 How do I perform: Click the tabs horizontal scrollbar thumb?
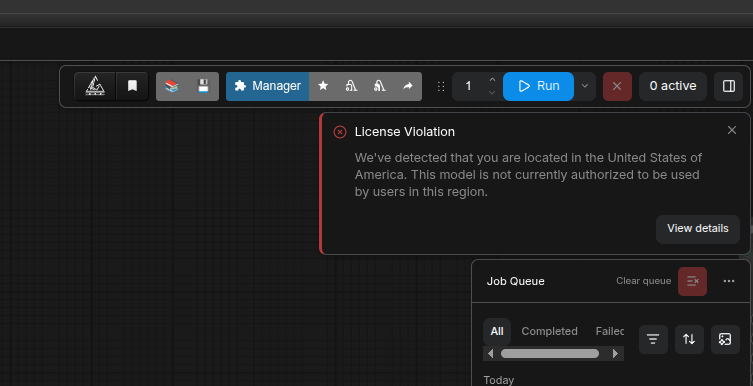pyautogui.click(x=550, y=354)
